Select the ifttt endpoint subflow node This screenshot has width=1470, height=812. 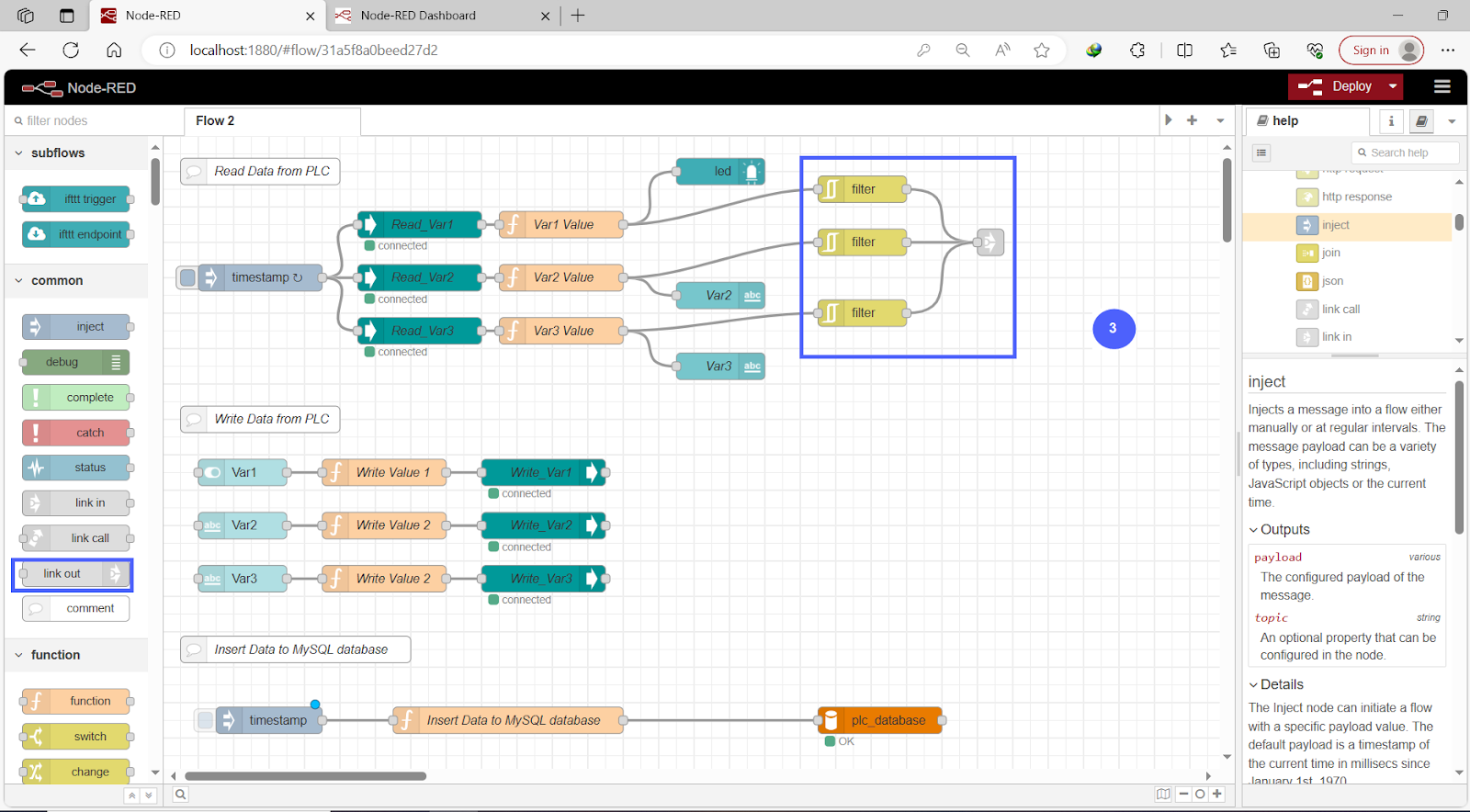[x=76, y=234]
